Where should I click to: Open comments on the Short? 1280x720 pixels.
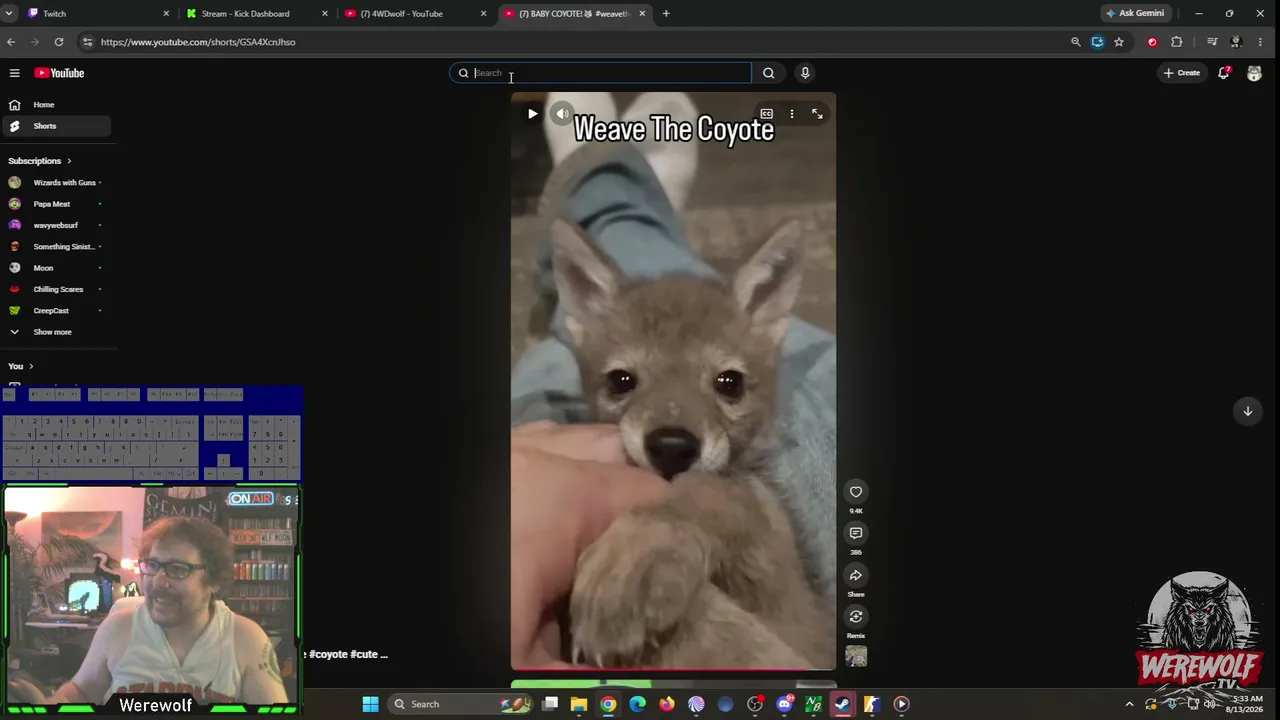point(856,533)
